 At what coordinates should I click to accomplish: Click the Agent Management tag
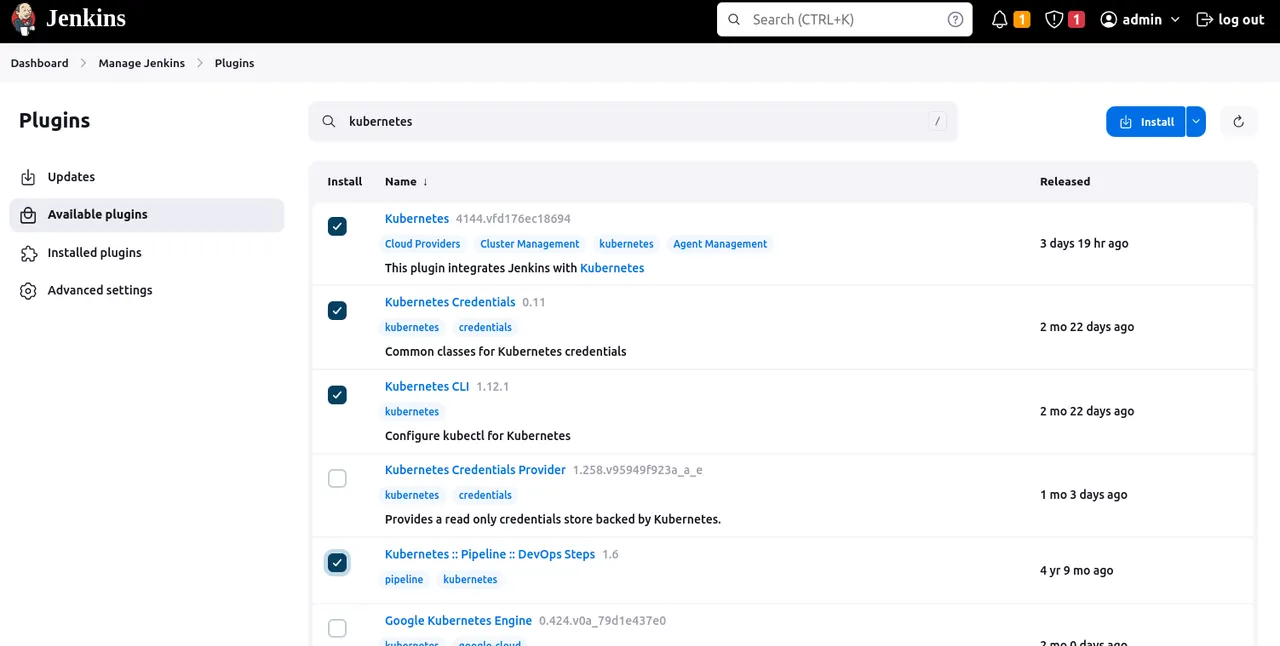720,244
